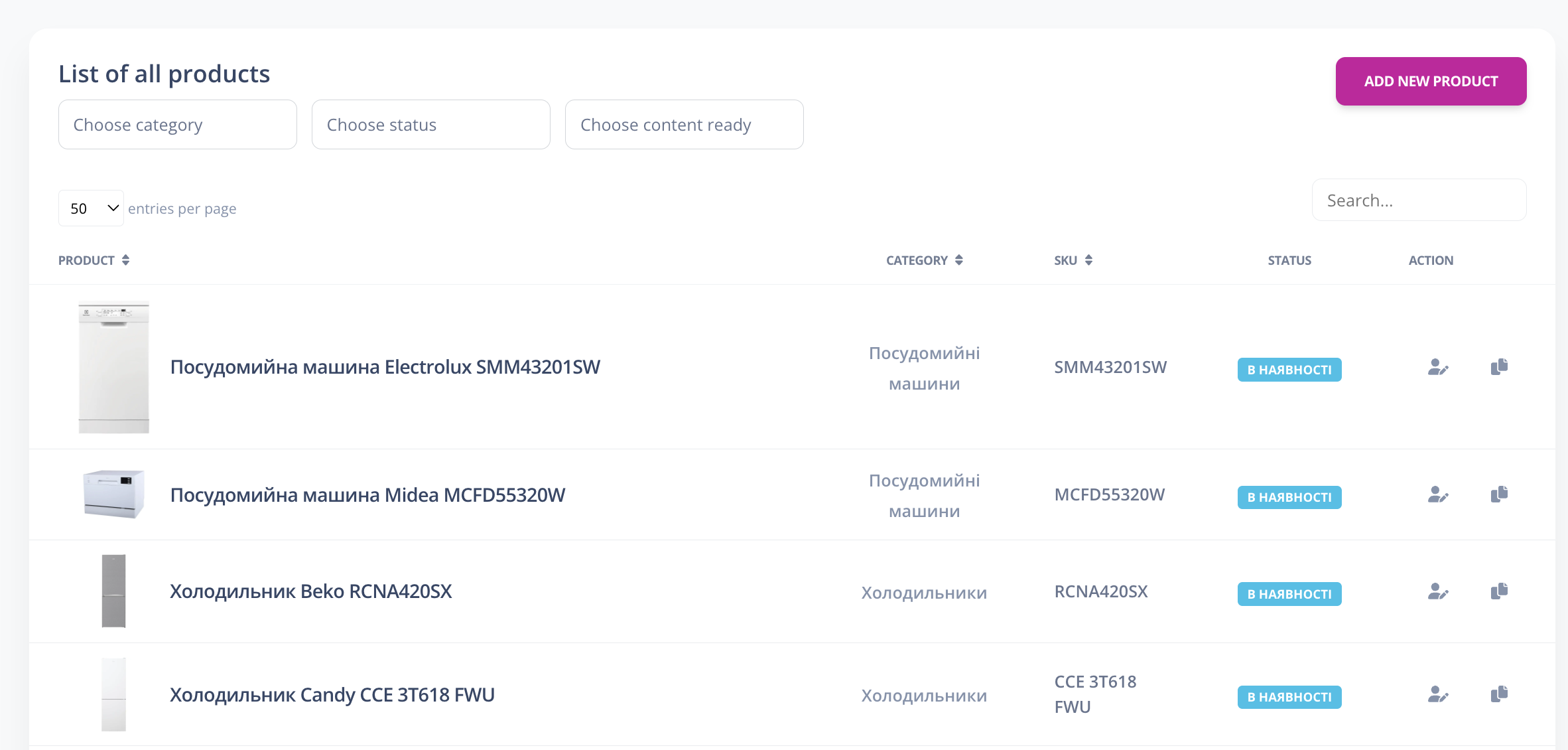This screenshot has width=1568, height=750.
Task: Change the 50 entries per page selector
Action: [x=91, y=208]
